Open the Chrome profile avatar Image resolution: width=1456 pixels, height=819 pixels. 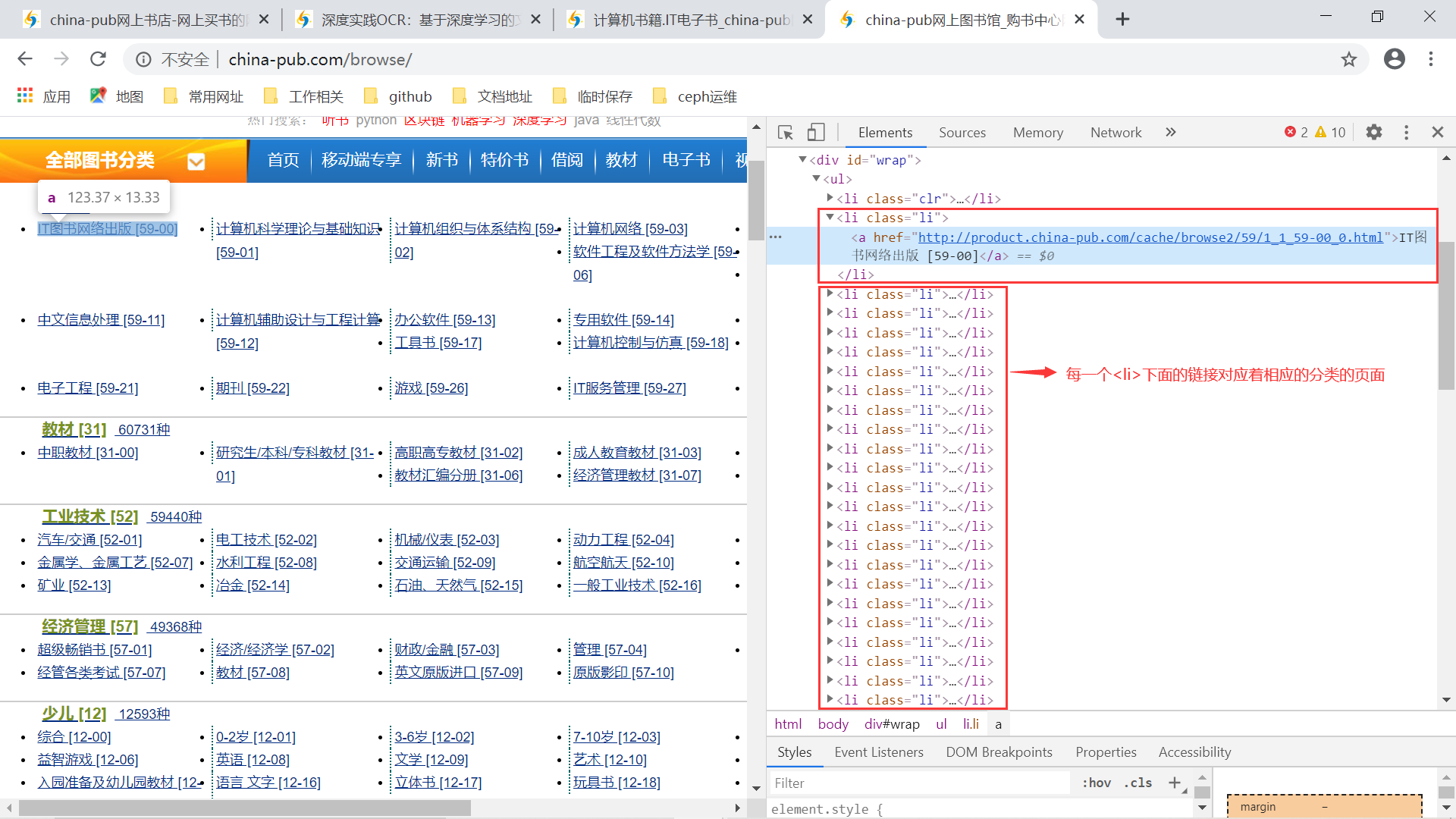1394,59
